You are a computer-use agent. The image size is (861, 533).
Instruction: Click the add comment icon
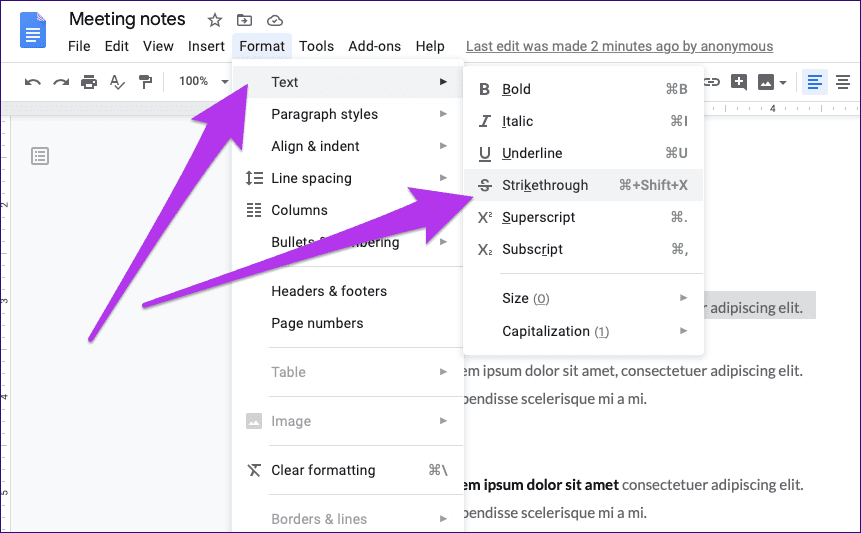tap(739, 82)
